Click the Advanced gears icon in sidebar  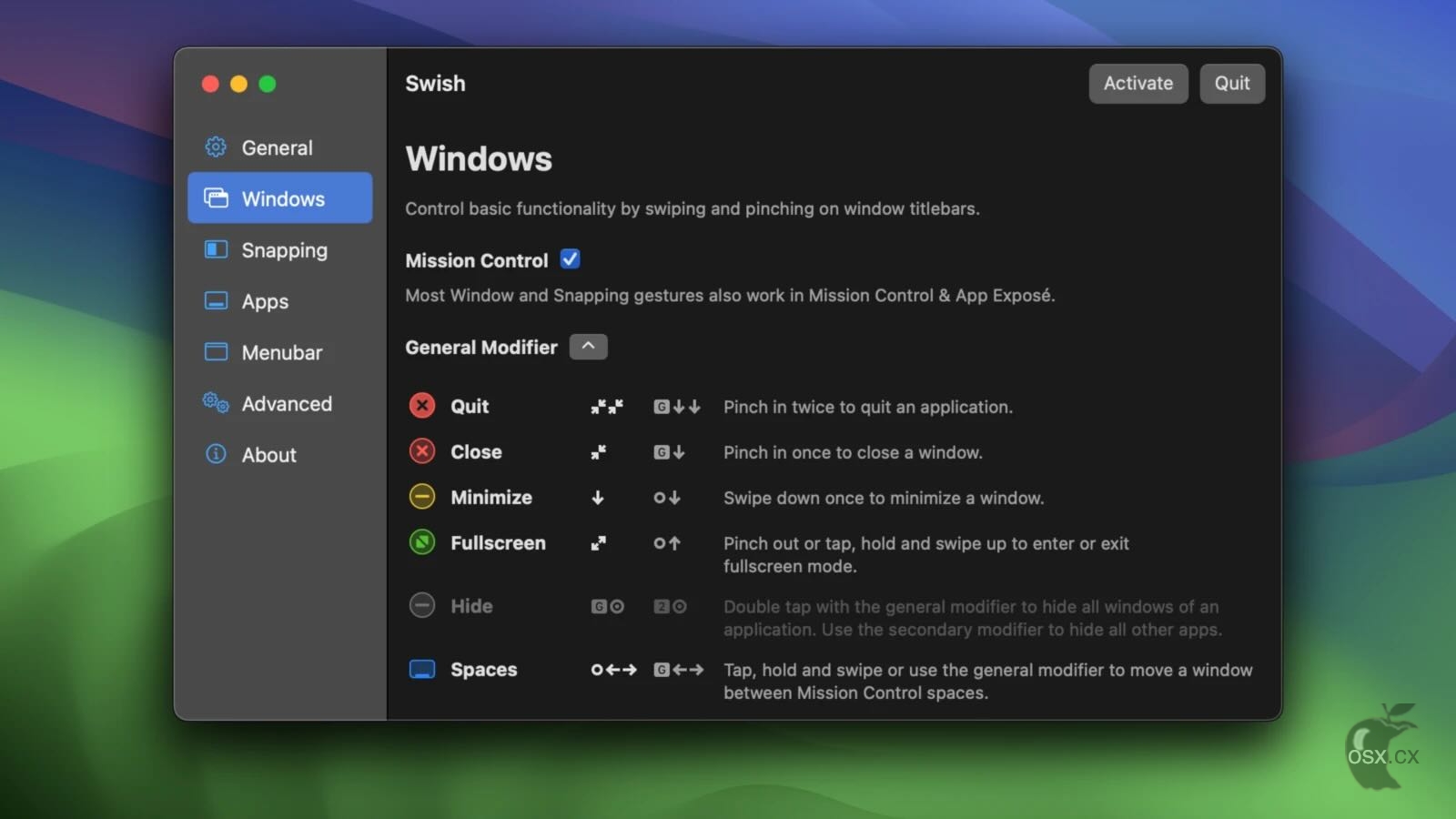pos(216,402)
